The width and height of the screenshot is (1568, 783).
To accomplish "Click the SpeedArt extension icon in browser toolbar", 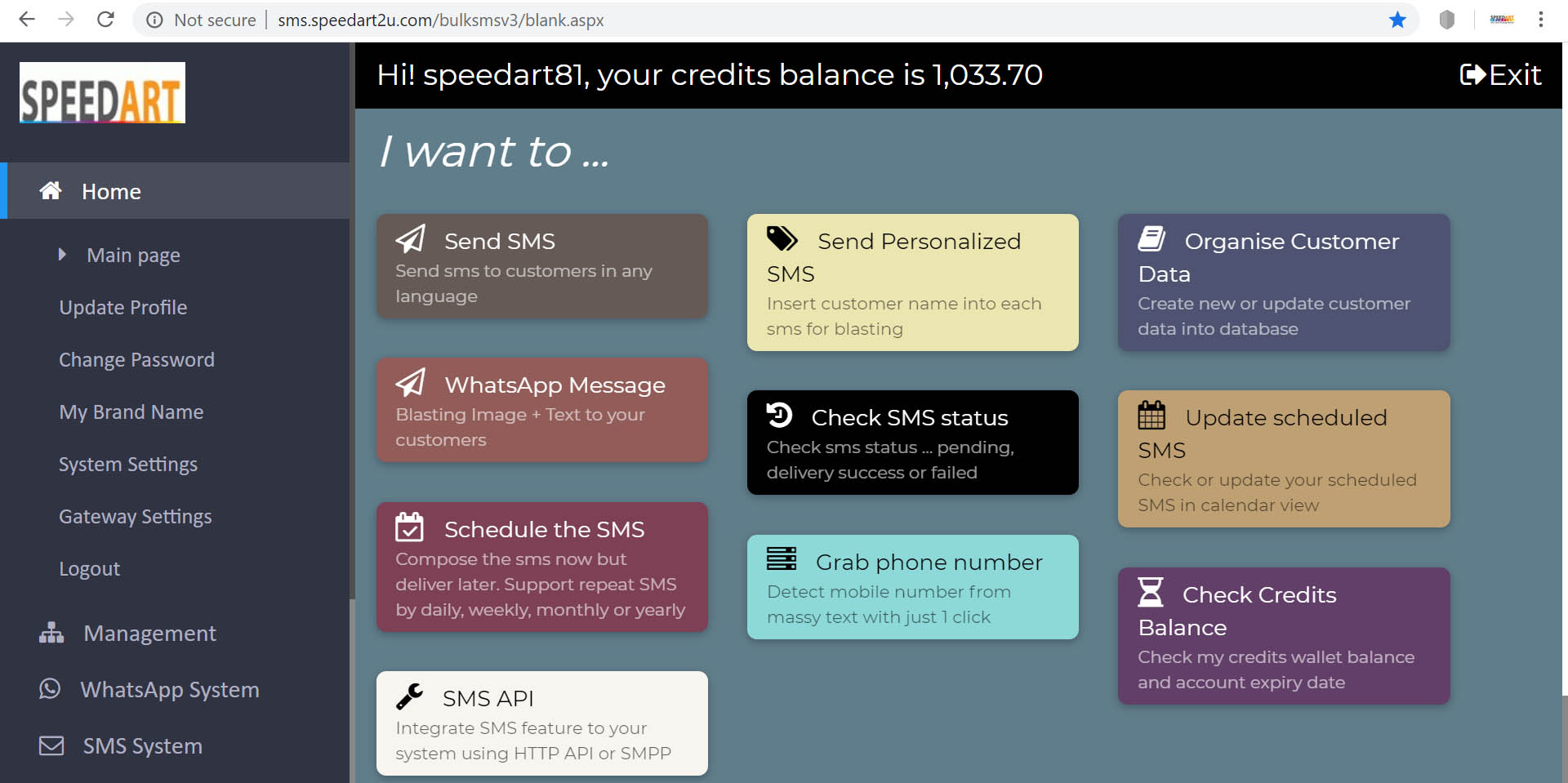I will click(x=1502, y=20).
